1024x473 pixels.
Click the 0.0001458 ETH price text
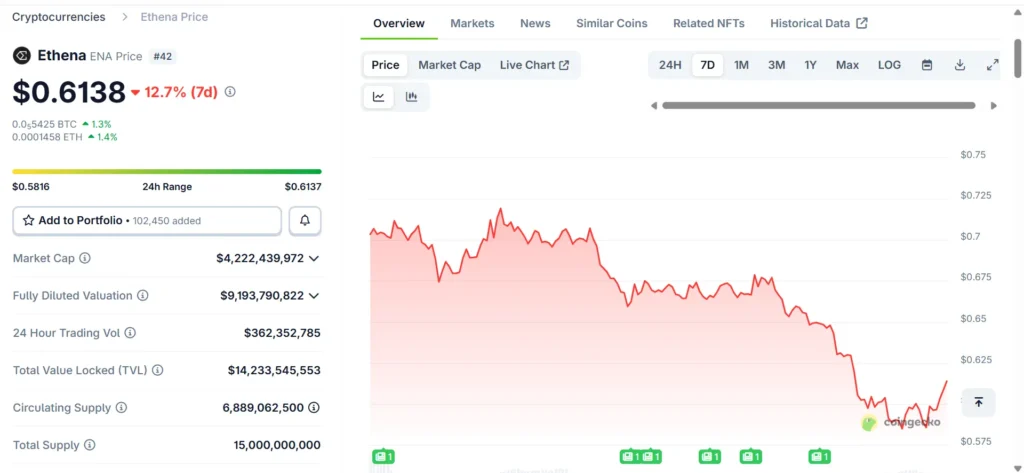click(48, 137)
